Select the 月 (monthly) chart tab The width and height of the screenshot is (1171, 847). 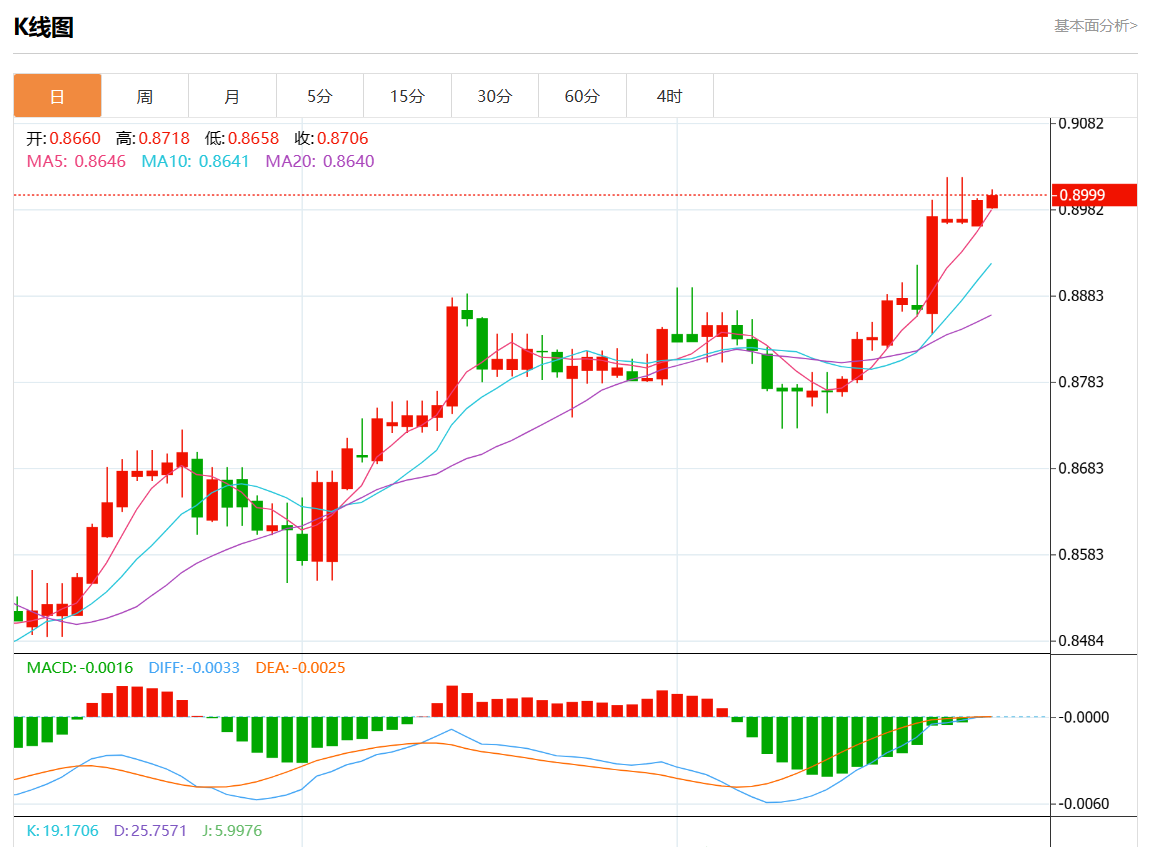(x=232, y=96)
